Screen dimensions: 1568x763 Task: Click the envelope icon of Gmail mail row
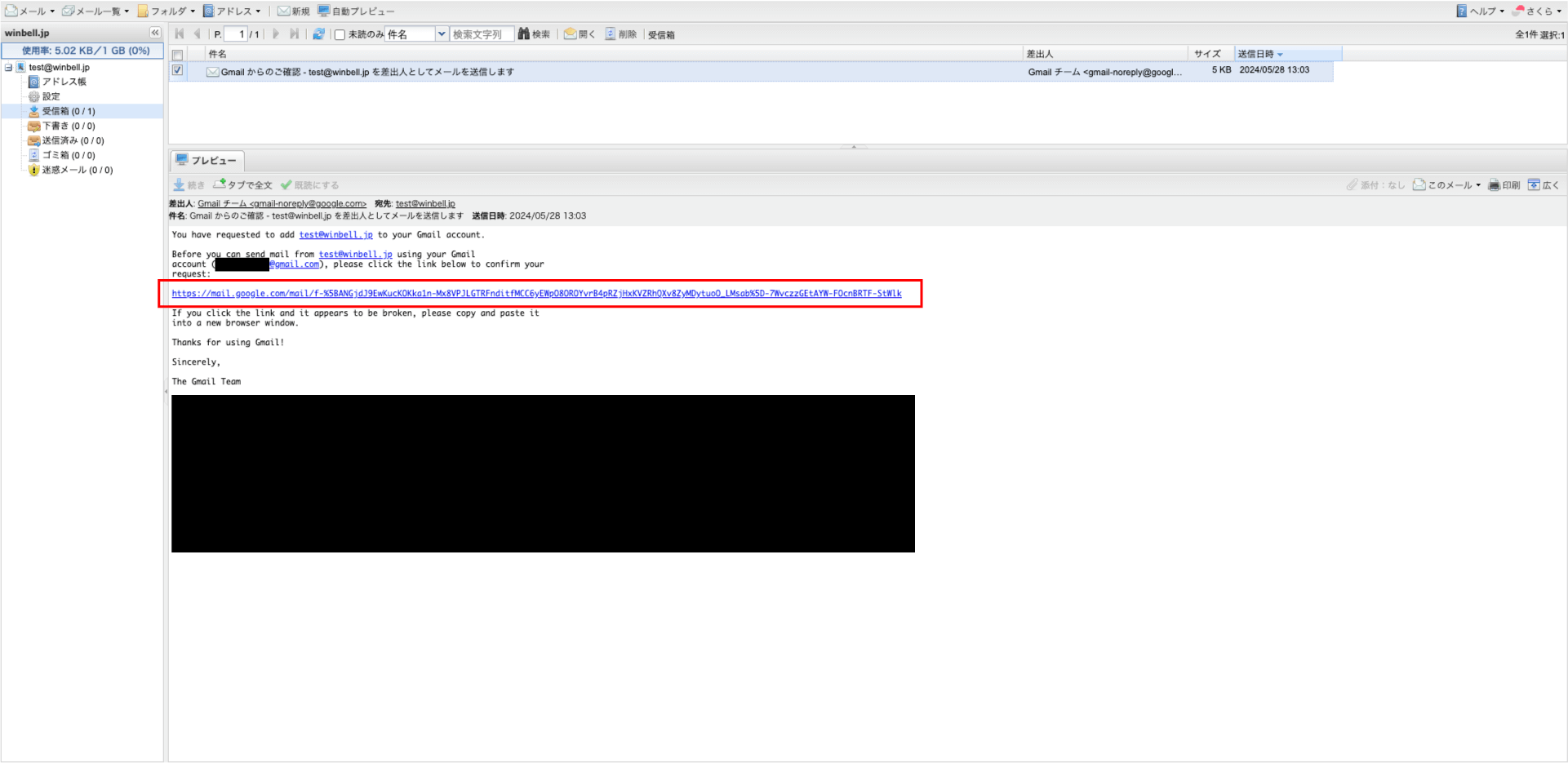click(x=212, y=72)
